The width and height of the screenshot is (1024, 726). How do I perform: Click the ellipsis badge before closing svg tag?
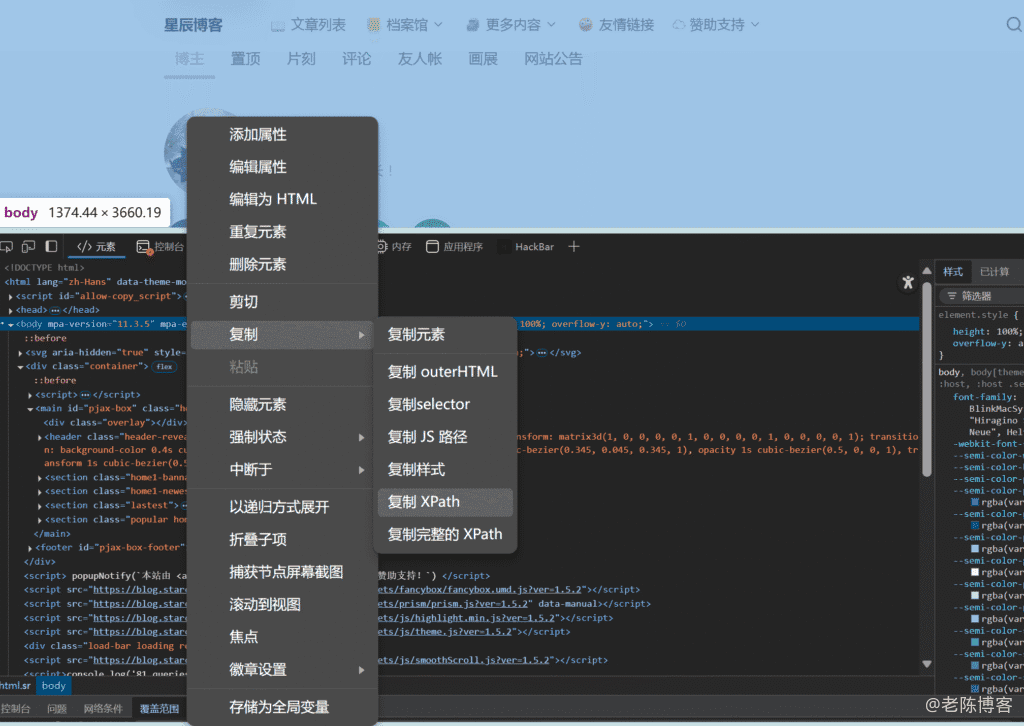(x=542, y=353)
